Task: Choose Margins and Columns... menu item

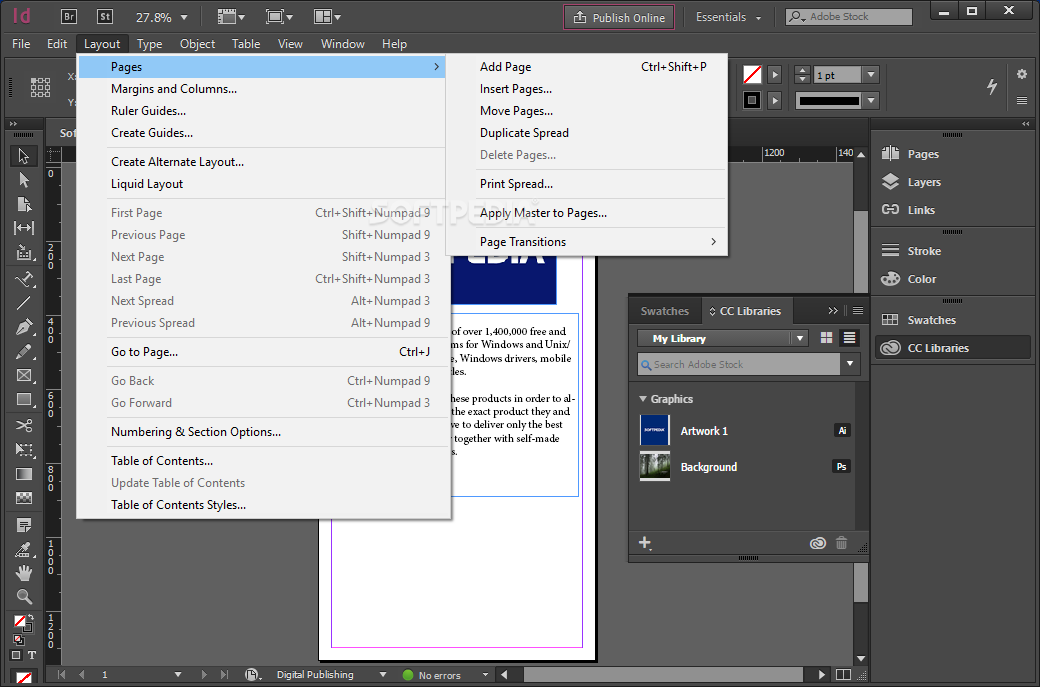Action: coord(262,89)
